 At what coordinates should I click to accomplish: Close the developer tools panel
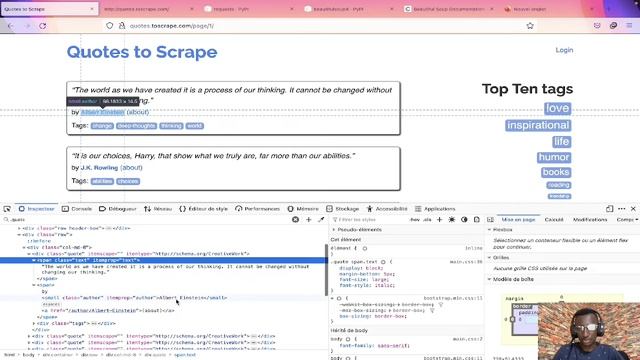pos(633,209)
